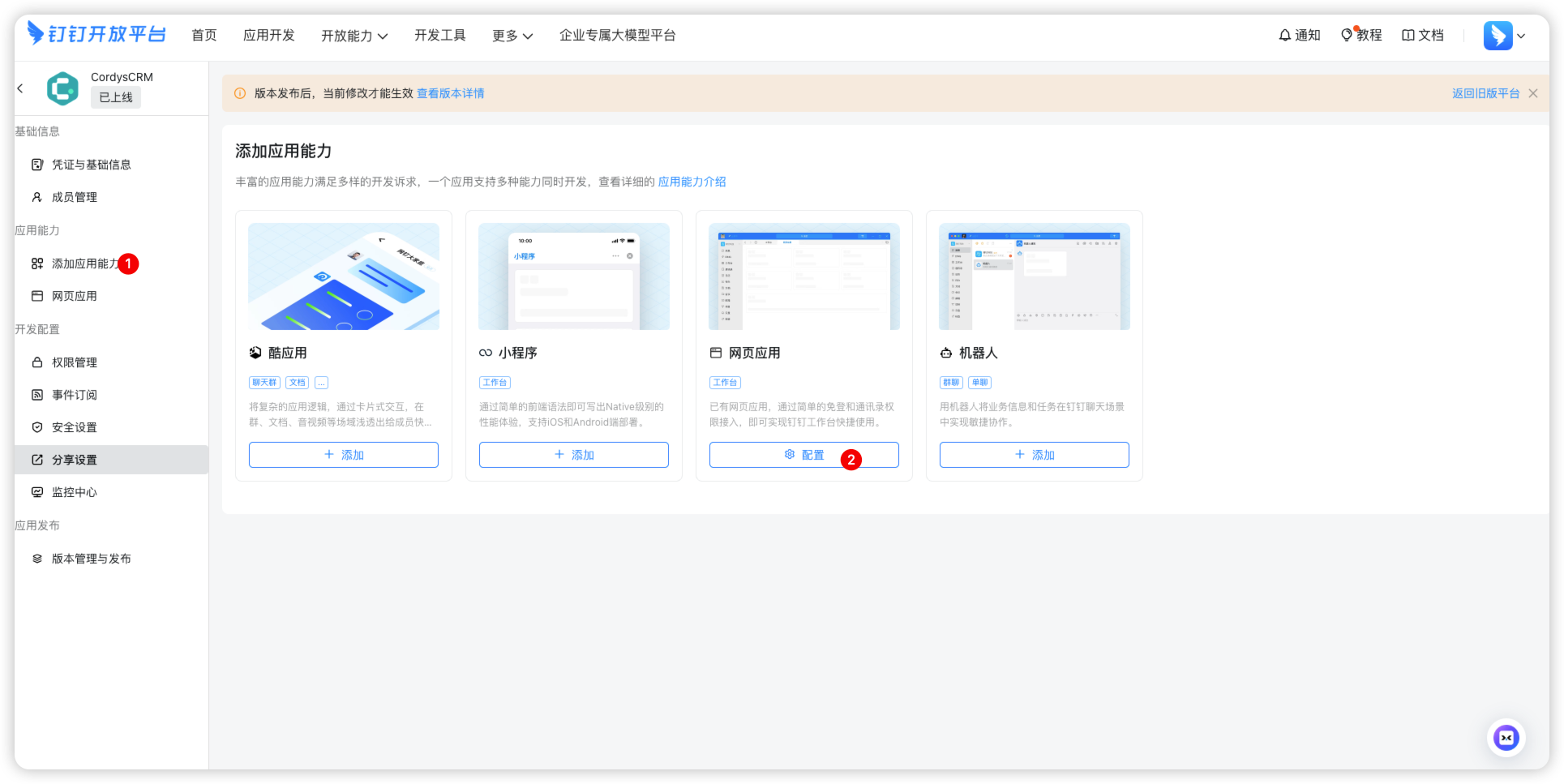
Task: Open 开发工具 from the navigation bar
Action: (x=440, y=35)
